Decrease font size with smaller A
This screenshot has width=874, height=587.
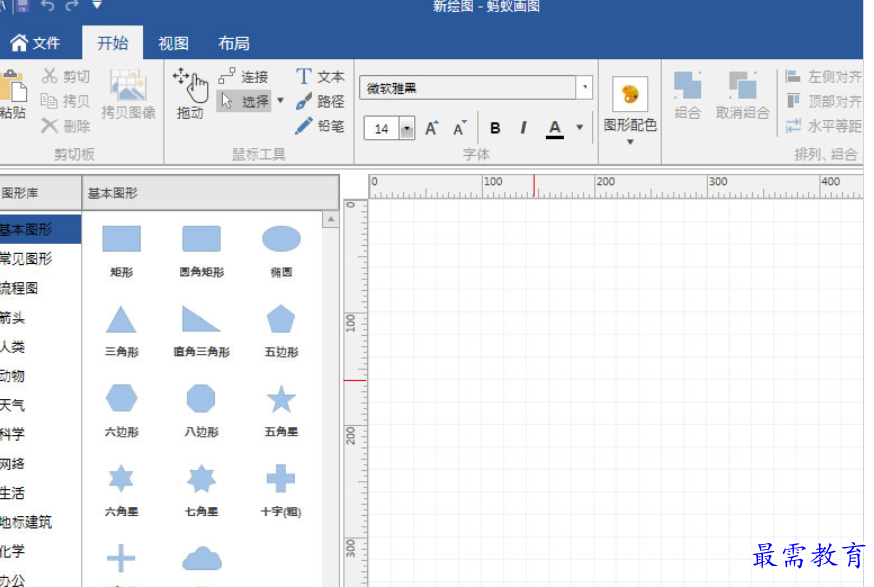click(x=459, y=129)
